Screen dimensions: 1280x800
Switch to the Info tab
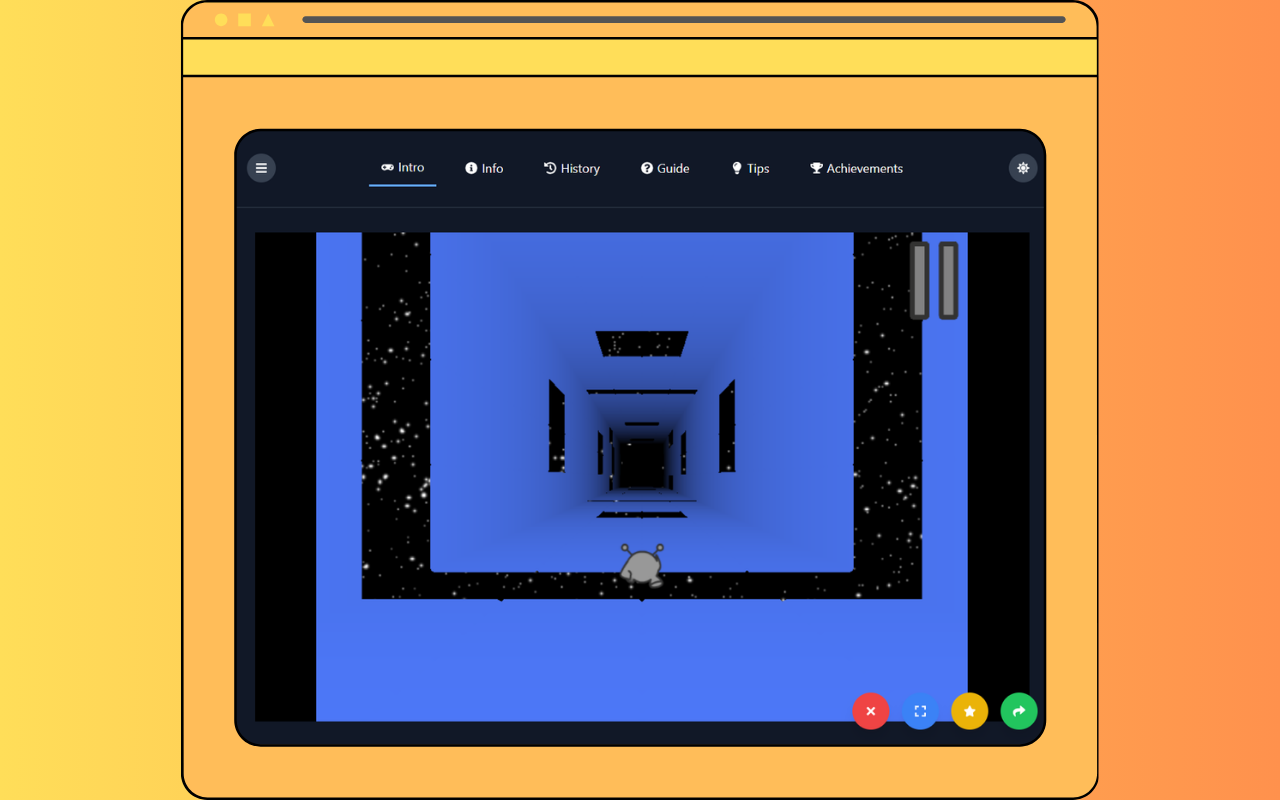click(x=484, y=168)
